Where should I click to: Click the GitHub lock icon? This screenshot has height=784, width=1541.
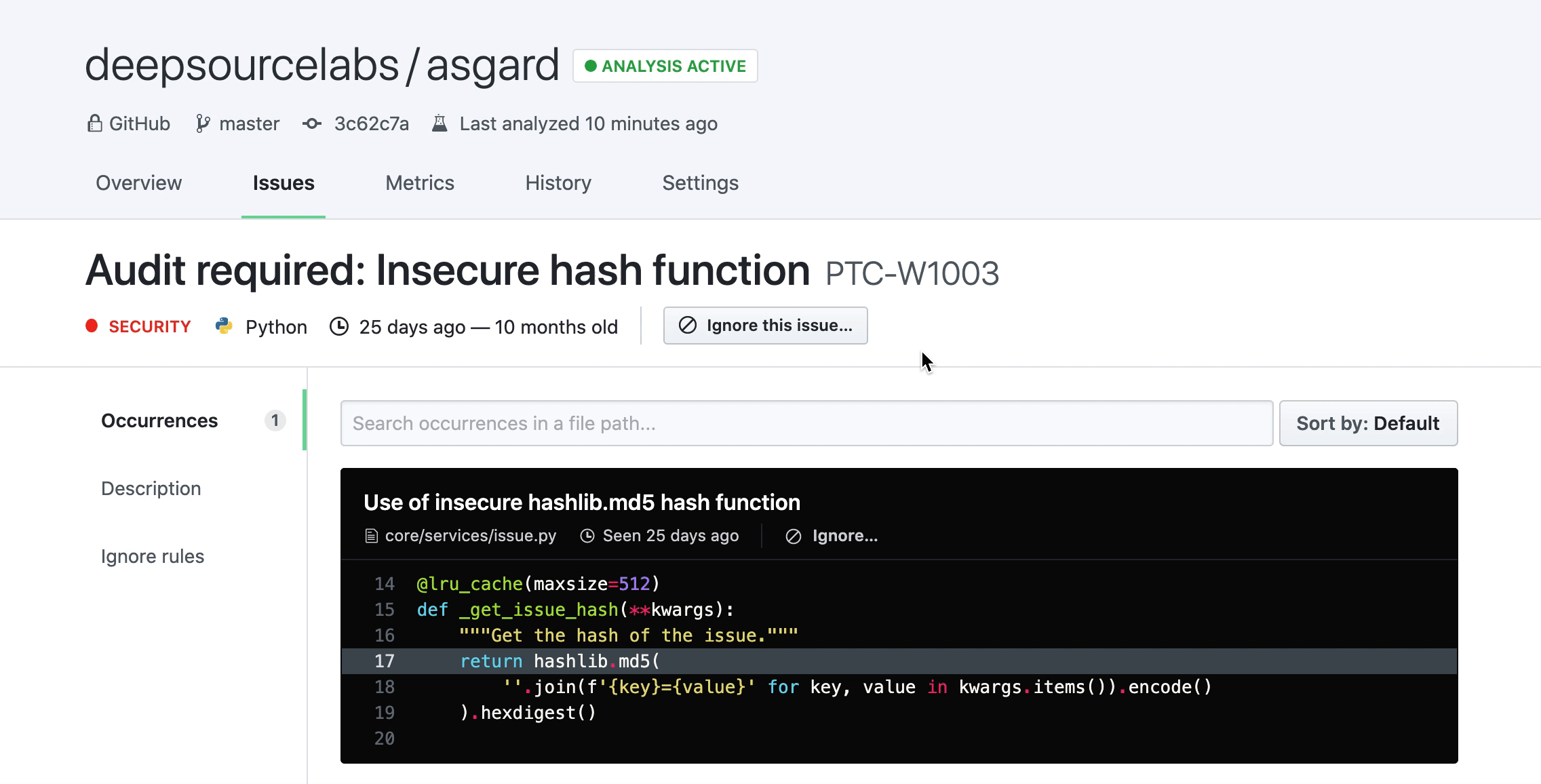94,123
